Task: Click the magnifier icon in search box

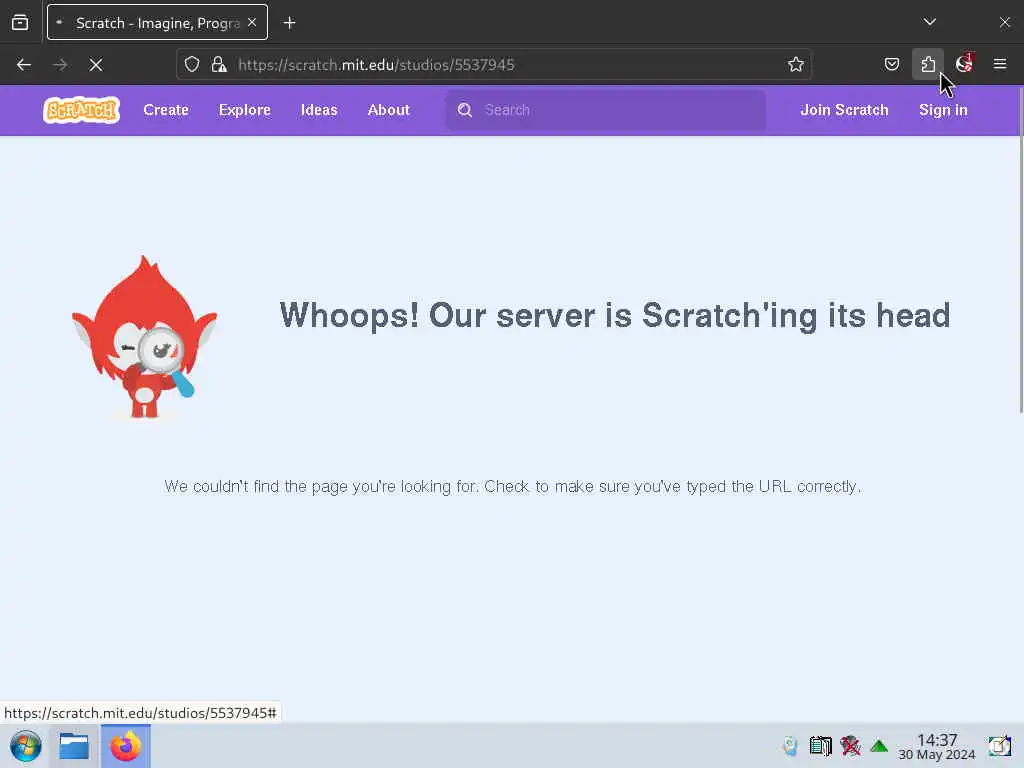Action: (x=464, y=110)
